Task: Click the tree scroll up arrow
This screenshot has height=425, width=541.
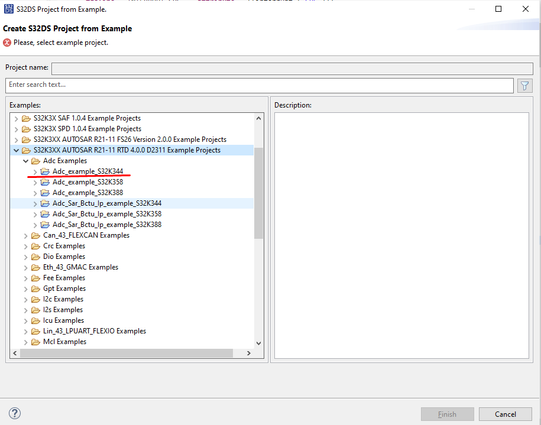Action: [258, 118]
